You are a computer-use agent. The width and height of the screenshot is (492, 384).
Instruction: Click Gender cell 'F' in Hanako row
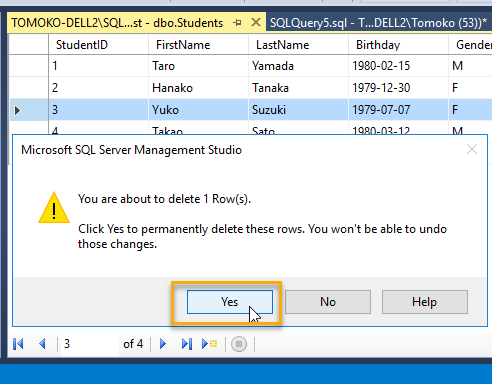click(470, 88)
